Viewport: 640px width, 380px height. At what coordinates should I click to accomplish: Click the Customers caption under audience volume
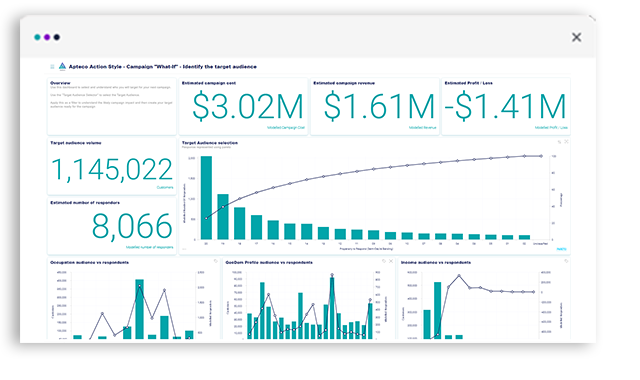165,187
